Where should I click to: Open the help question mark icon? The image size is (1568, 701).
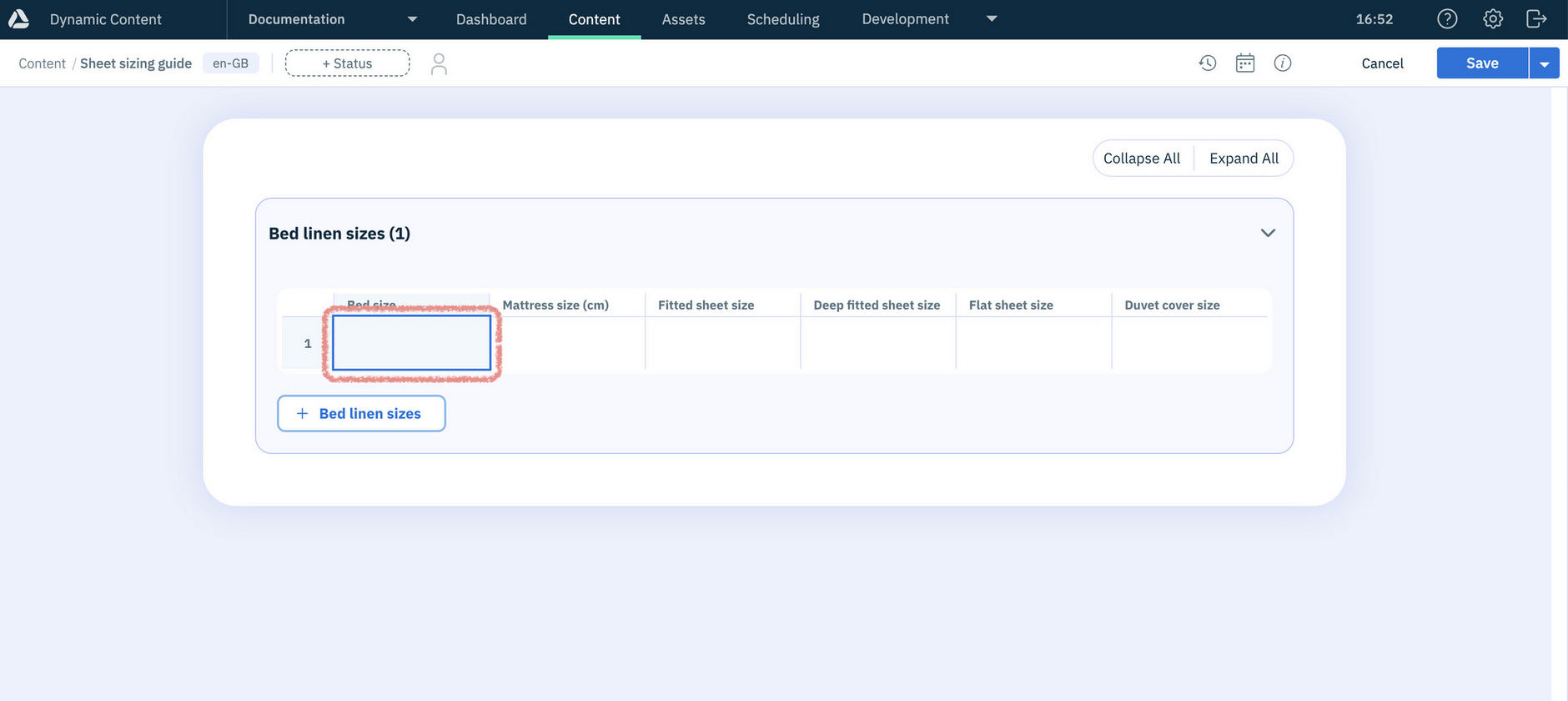pos(1447,19)
